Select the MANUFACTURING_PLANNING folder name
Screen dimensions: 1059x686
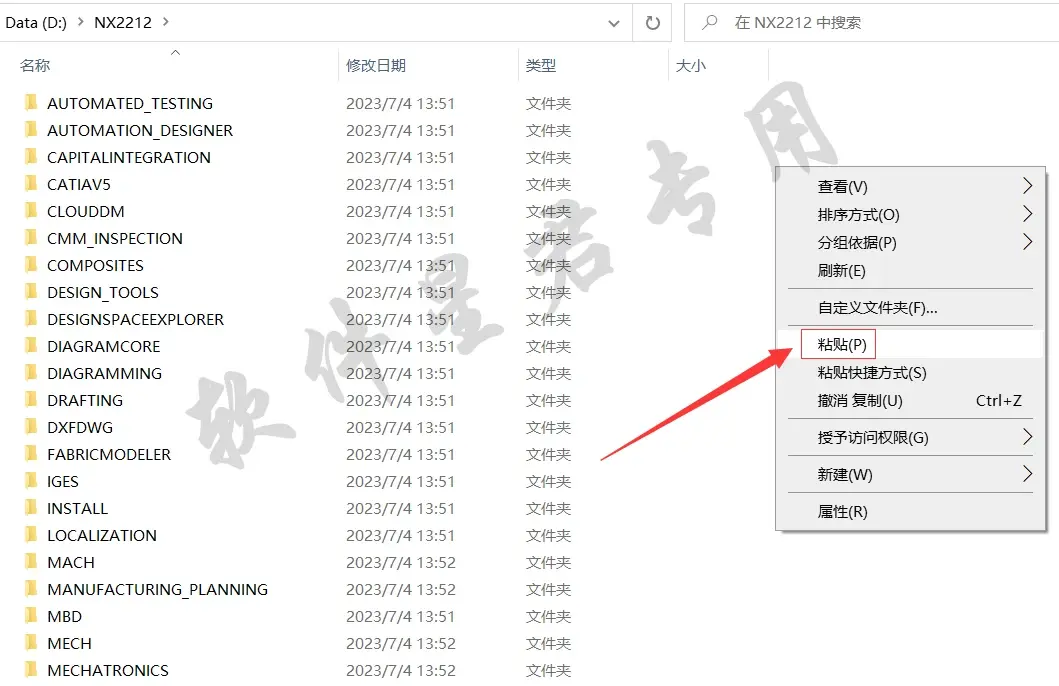point(157,589)
